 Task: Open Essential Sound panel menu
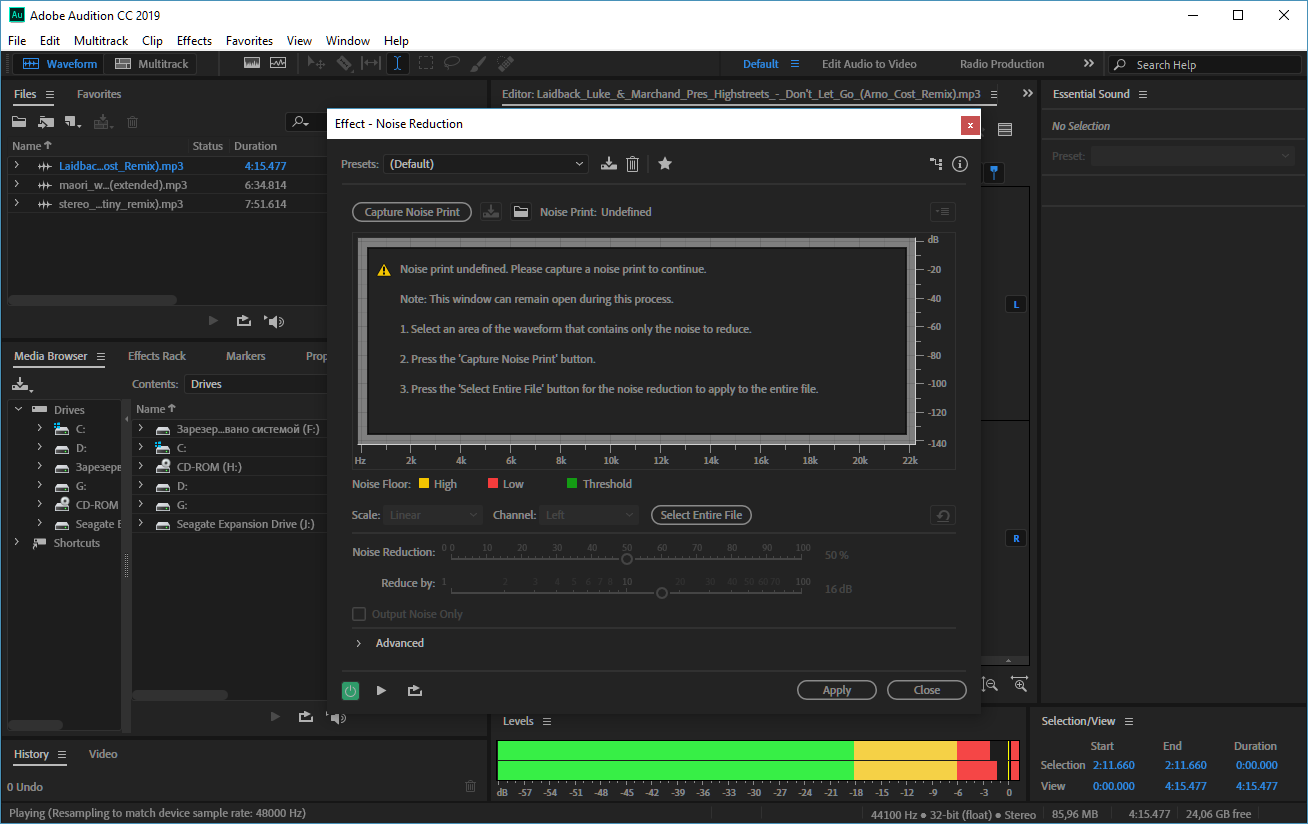tap(1143, 94)
